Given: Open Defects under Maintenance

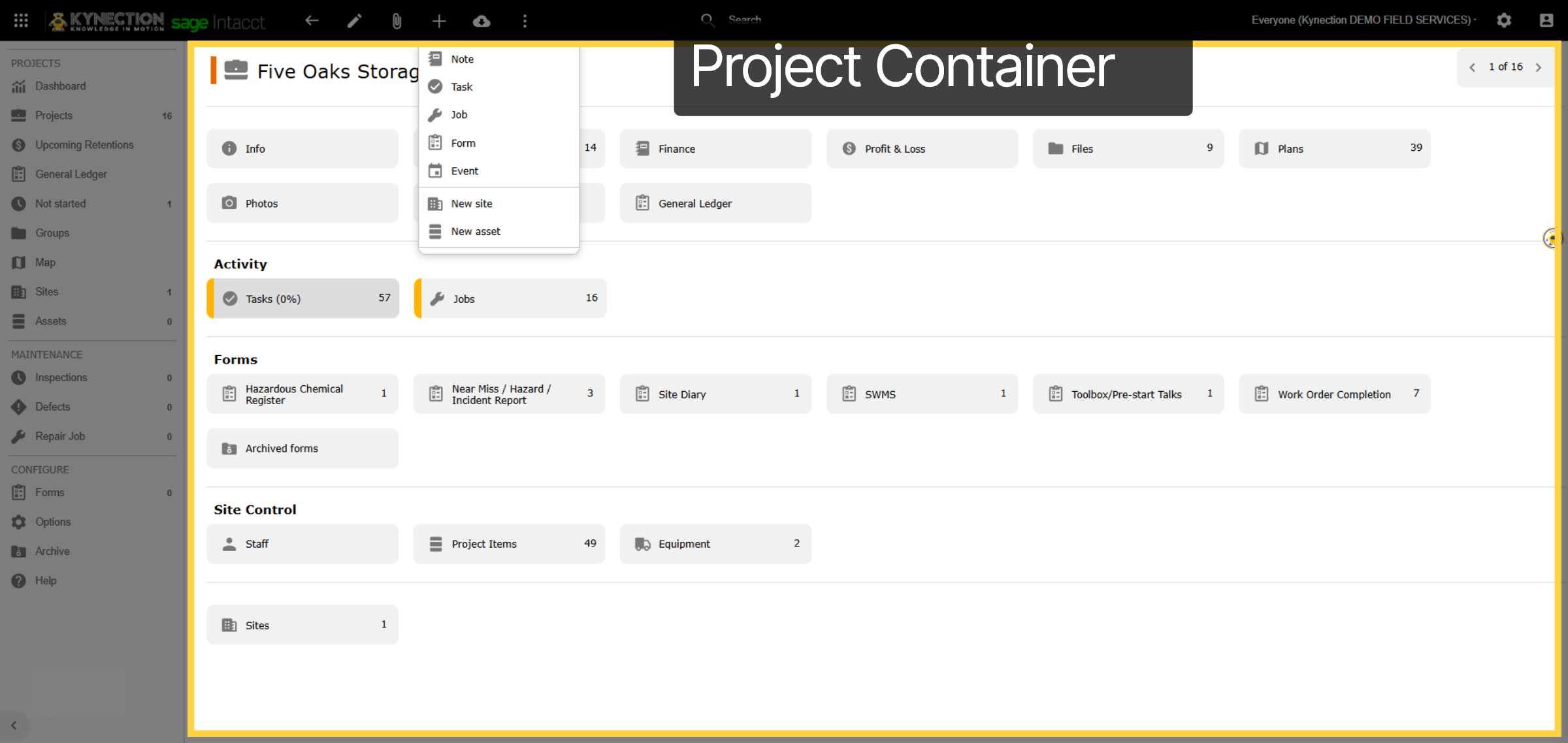Looking at the screenshot, I should [x=92, y=407].
